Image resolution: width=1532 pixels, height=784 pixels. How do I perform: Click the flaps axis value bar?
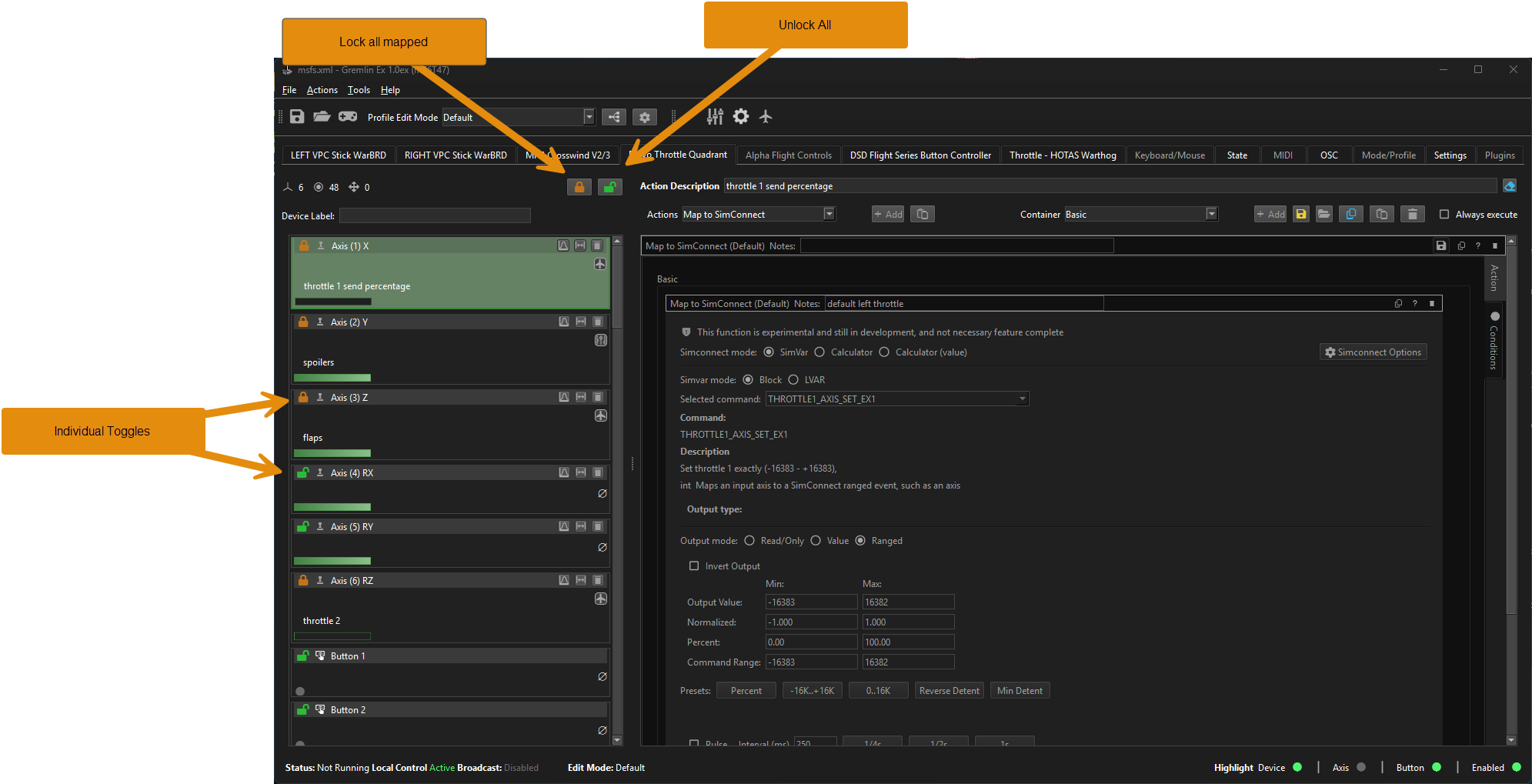click(x=332, y=453)
